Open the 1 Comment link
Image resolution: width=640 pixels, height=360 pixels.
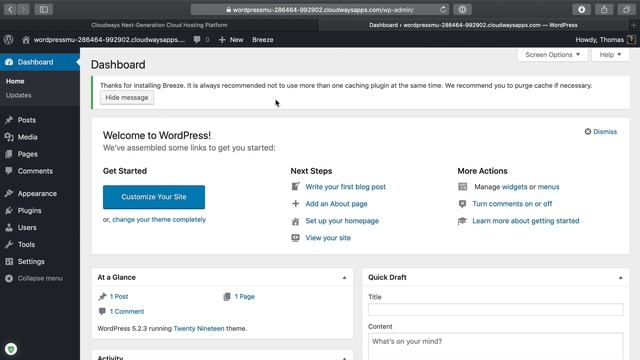127,311
